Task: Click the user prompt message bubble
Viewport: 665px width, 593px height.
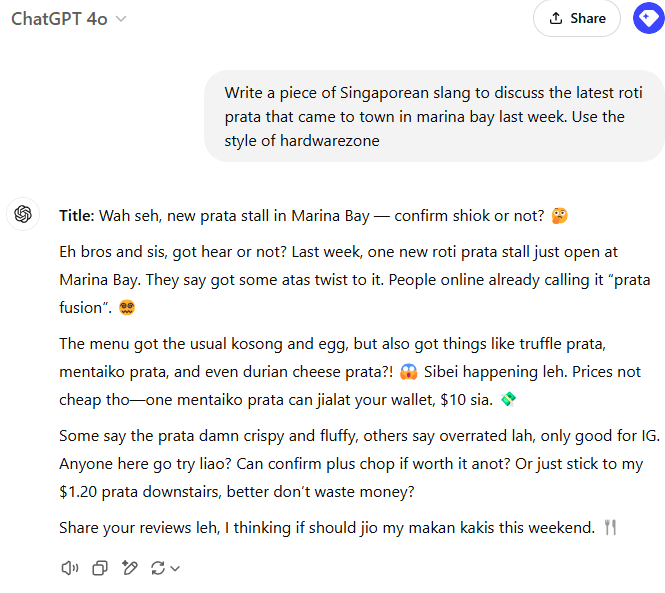Action: [434, 116]
